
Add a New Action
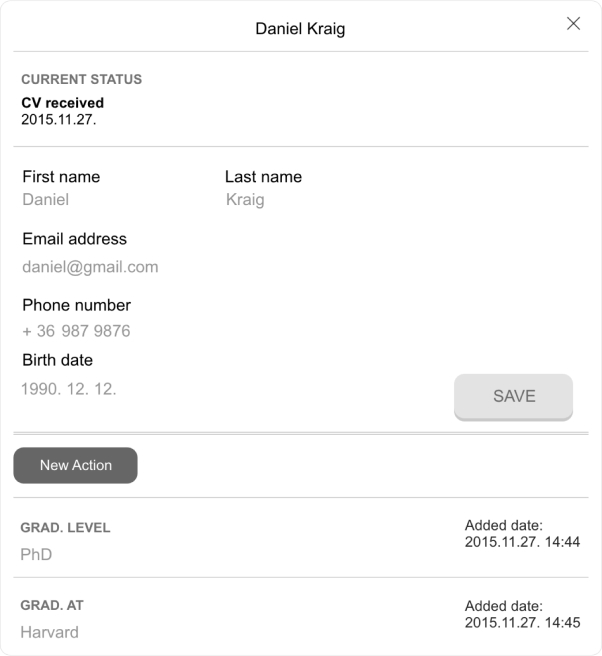click(x=75, y=465)
